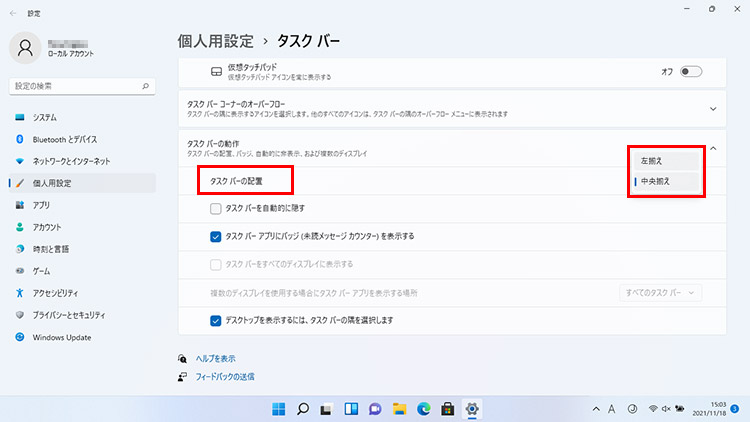The height and width of the screenshot is (422, 750).
Task: Open File Explorer from the taskbar
Action: pyautogui.click(x=399, y=408)
